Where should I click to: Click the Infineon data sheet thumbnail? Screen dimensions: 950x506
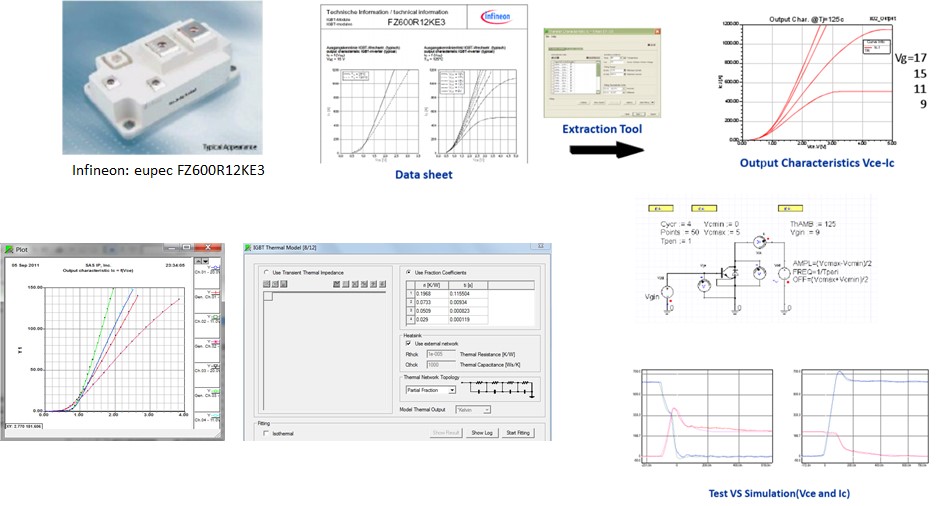[424, 84]
